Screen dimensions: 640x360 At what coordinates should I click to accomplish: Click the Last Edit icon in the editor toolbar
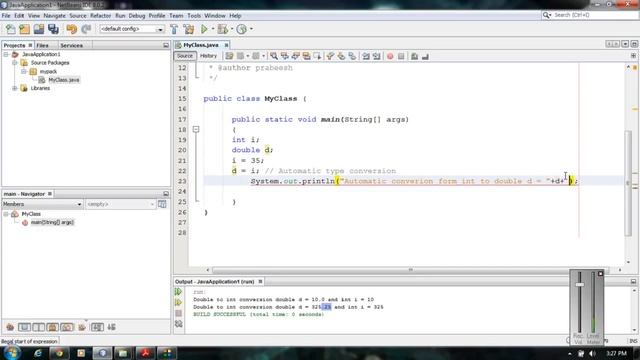coord(229,56)
